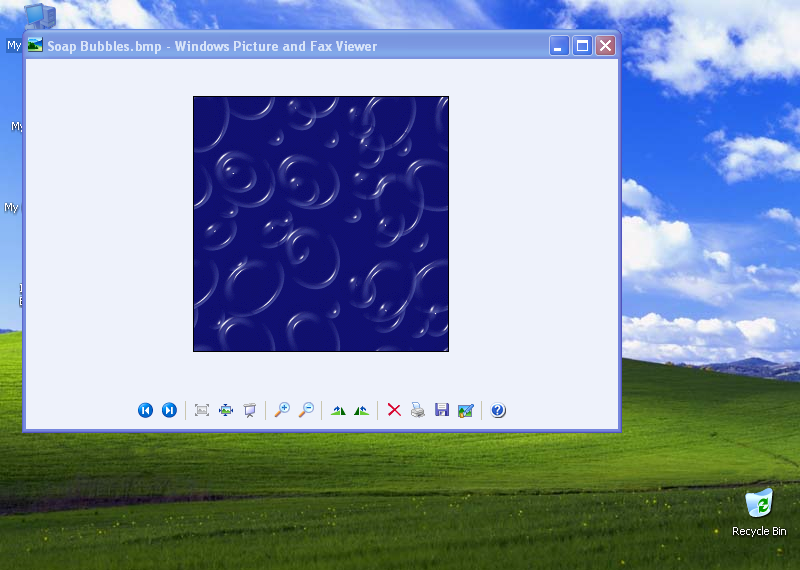Click the viewer's title bar app icon
This screenshot has height=570, width=800.
pos(35,45)
